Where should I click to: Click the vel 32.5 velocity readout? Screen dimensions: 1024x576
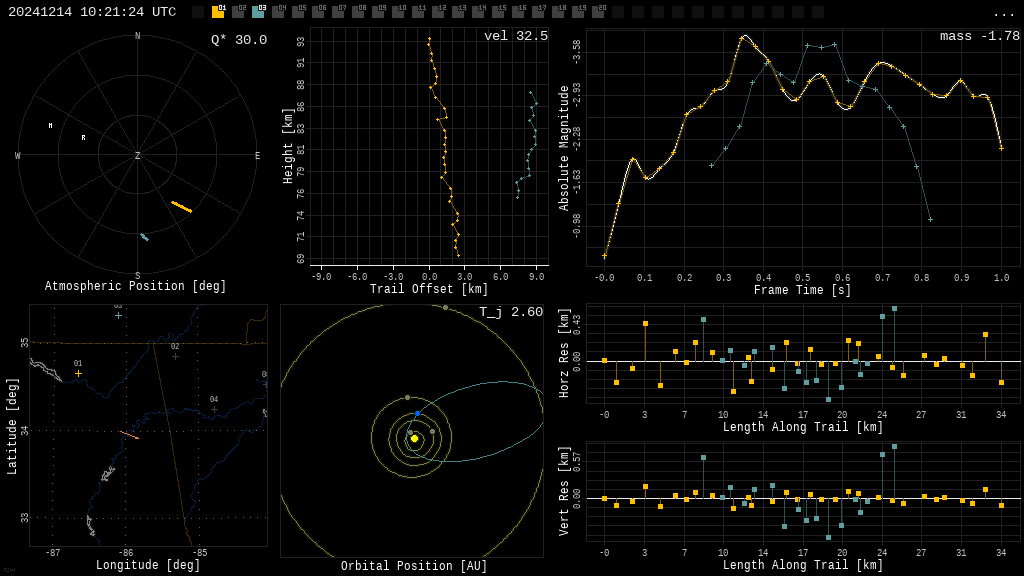(516, 36)
